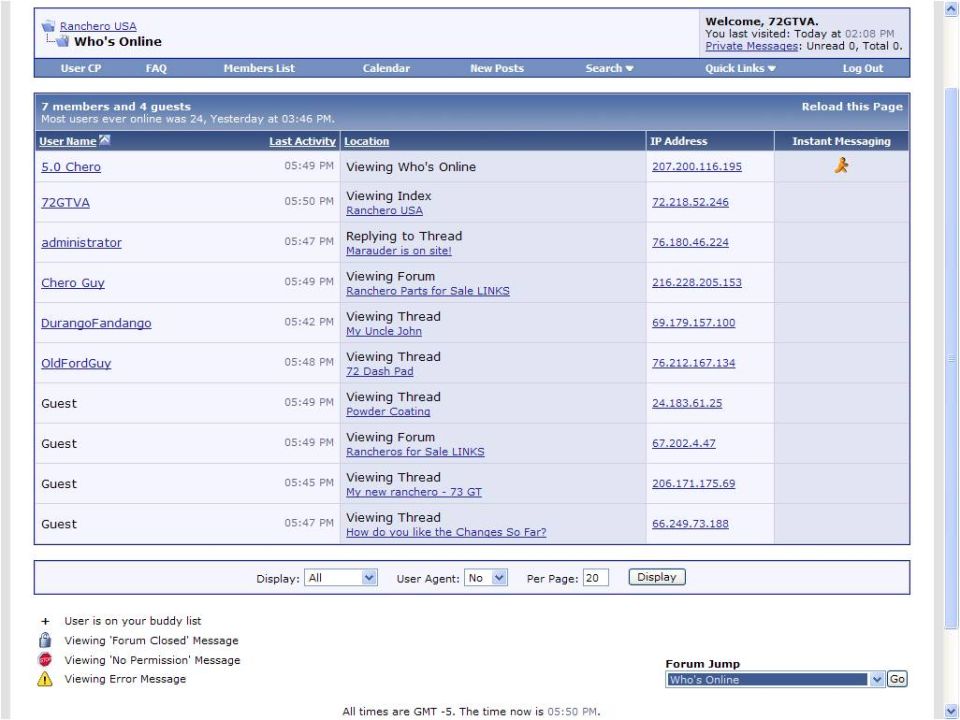Screen dimensions: 960x720
Task: Click Log Out in navigation bar
Action: click(863, 68)
